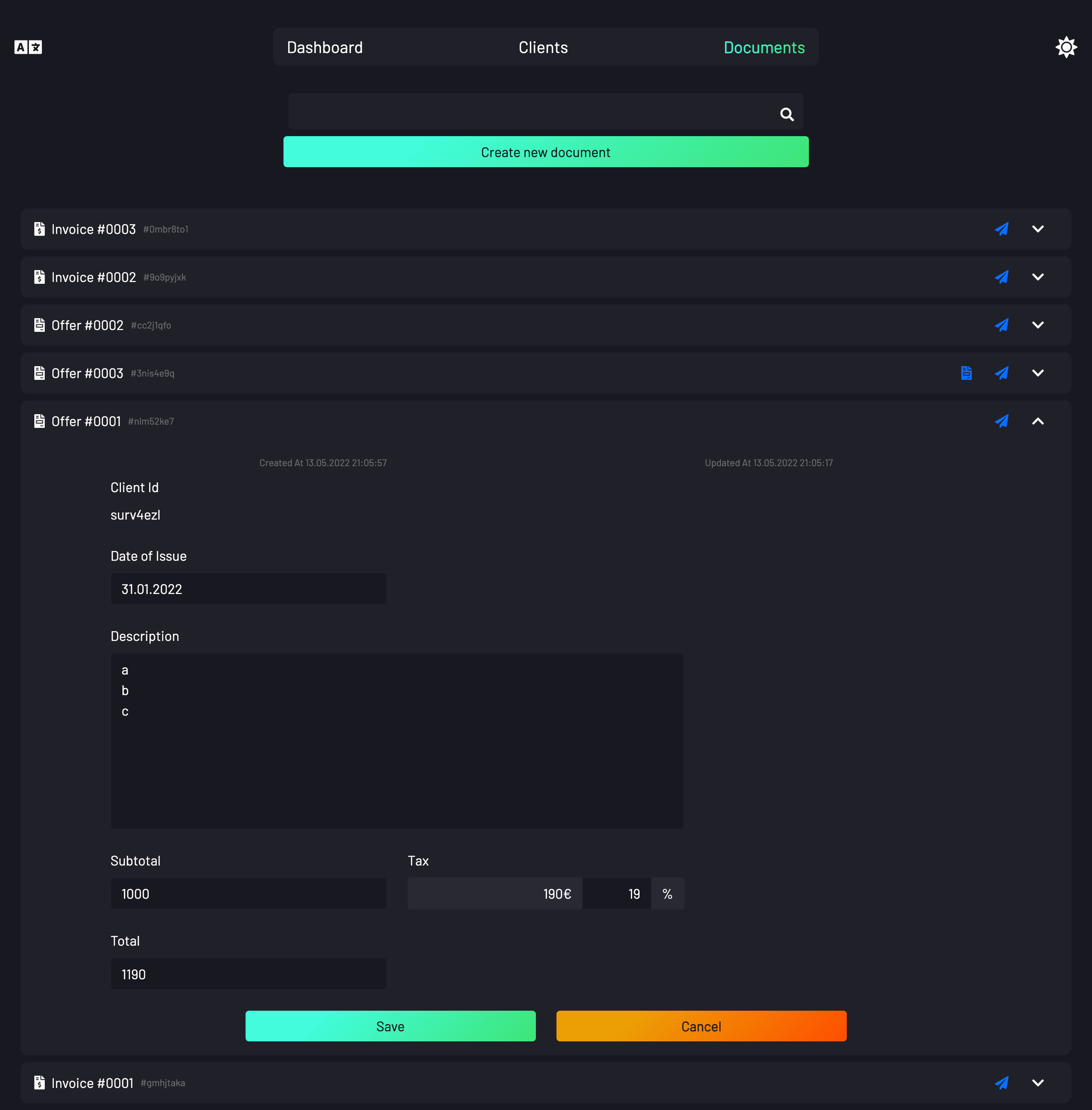This screenshot has width=1092, height=1110.
Task: Expand Offer #0002 details with chevron
Action: coord(1037,325)
